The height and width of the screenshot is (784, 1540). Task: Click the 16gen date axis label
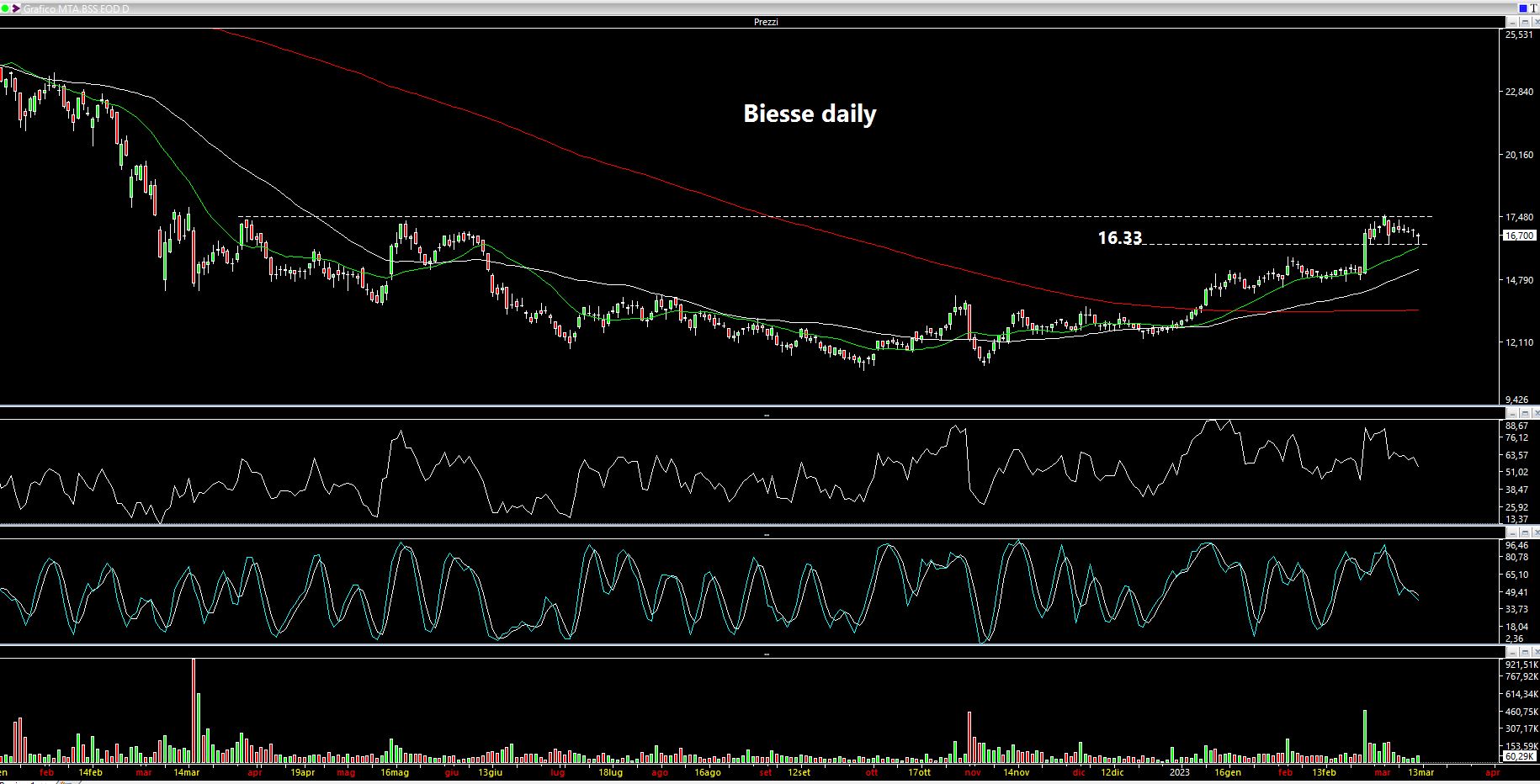click(x=1228, y=772)
